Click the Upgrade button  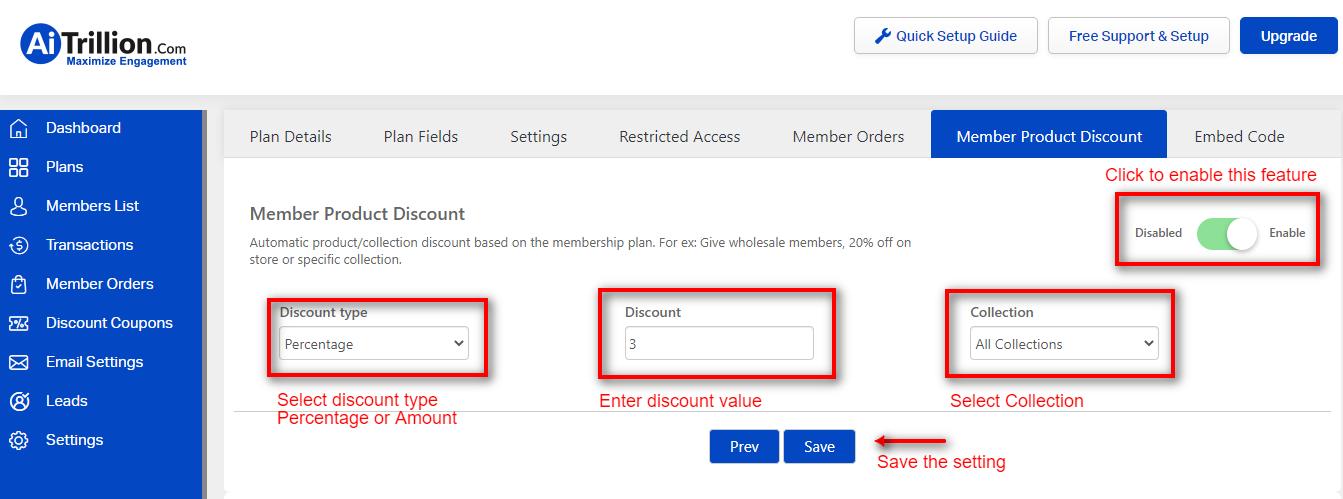point(1288,36)
